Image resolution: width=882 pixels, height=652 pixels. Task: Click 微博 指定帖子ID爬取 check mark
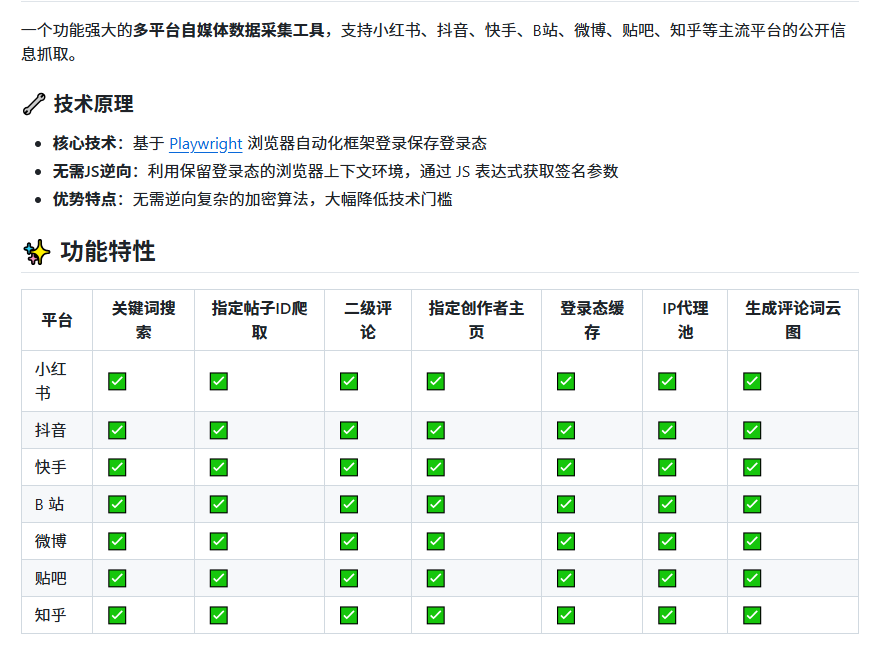tap(219, 541)
